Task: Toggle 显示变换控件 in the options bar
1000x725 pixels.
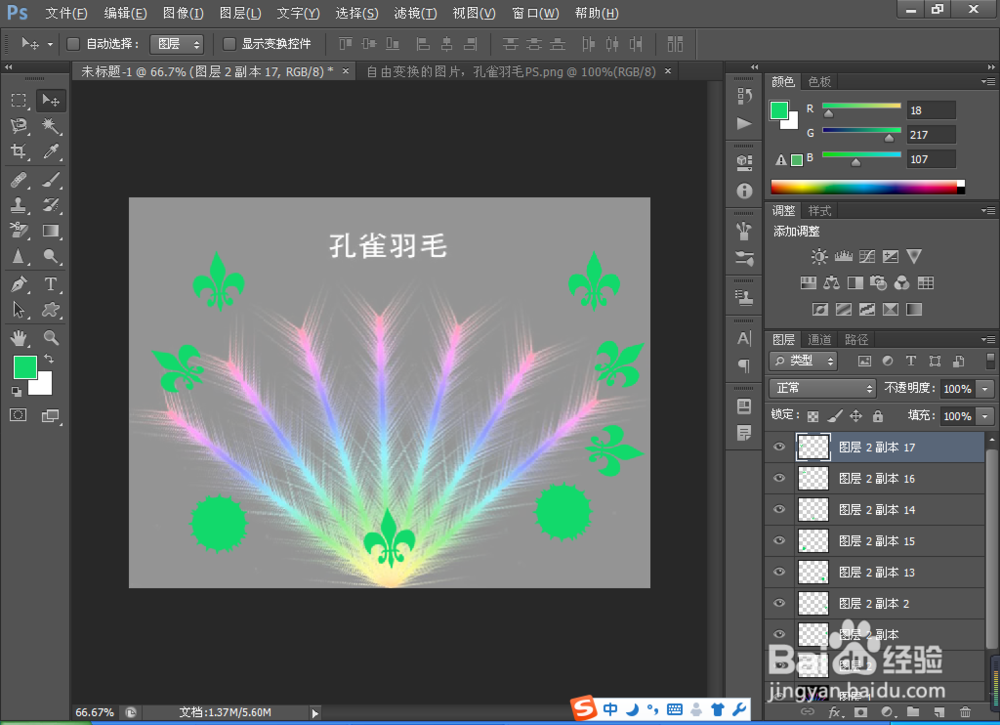Action: coord(231,43)
